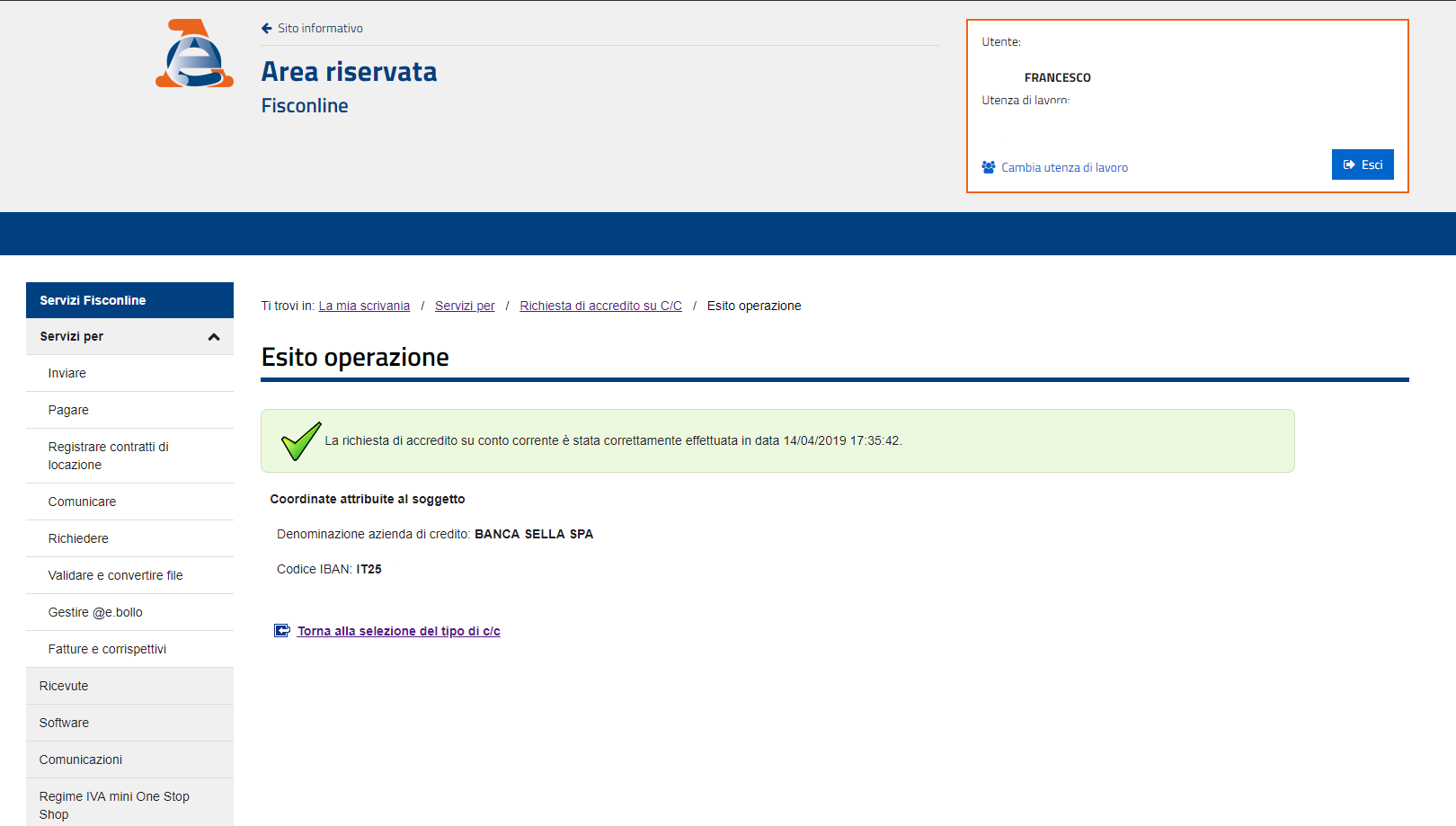Select the Servizi Fisconline sidebar header

coord(129,300)
